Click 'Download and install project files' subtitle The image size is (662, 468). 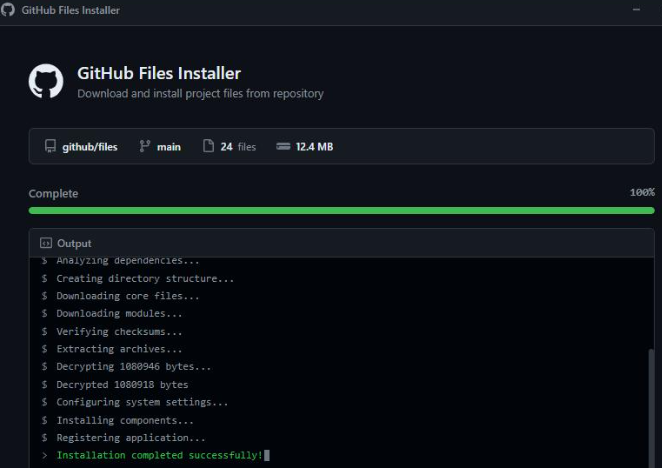tap(200, 93)
